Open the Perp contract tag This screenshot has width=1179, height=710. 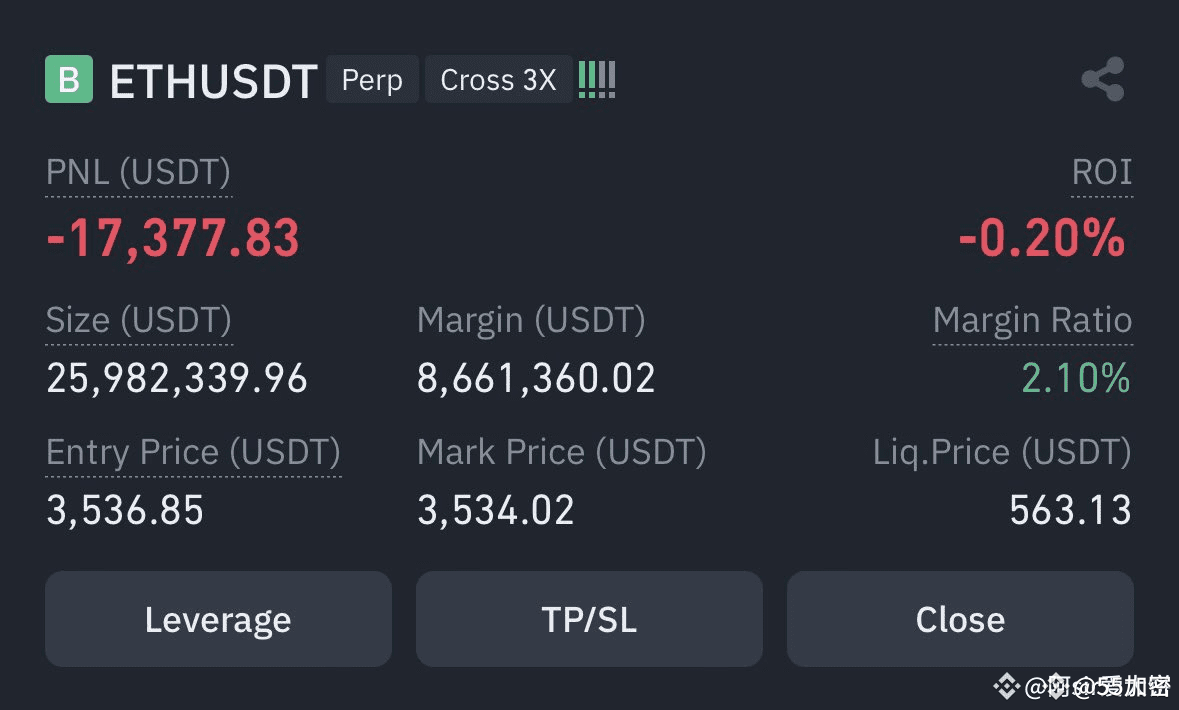[372, 79]
